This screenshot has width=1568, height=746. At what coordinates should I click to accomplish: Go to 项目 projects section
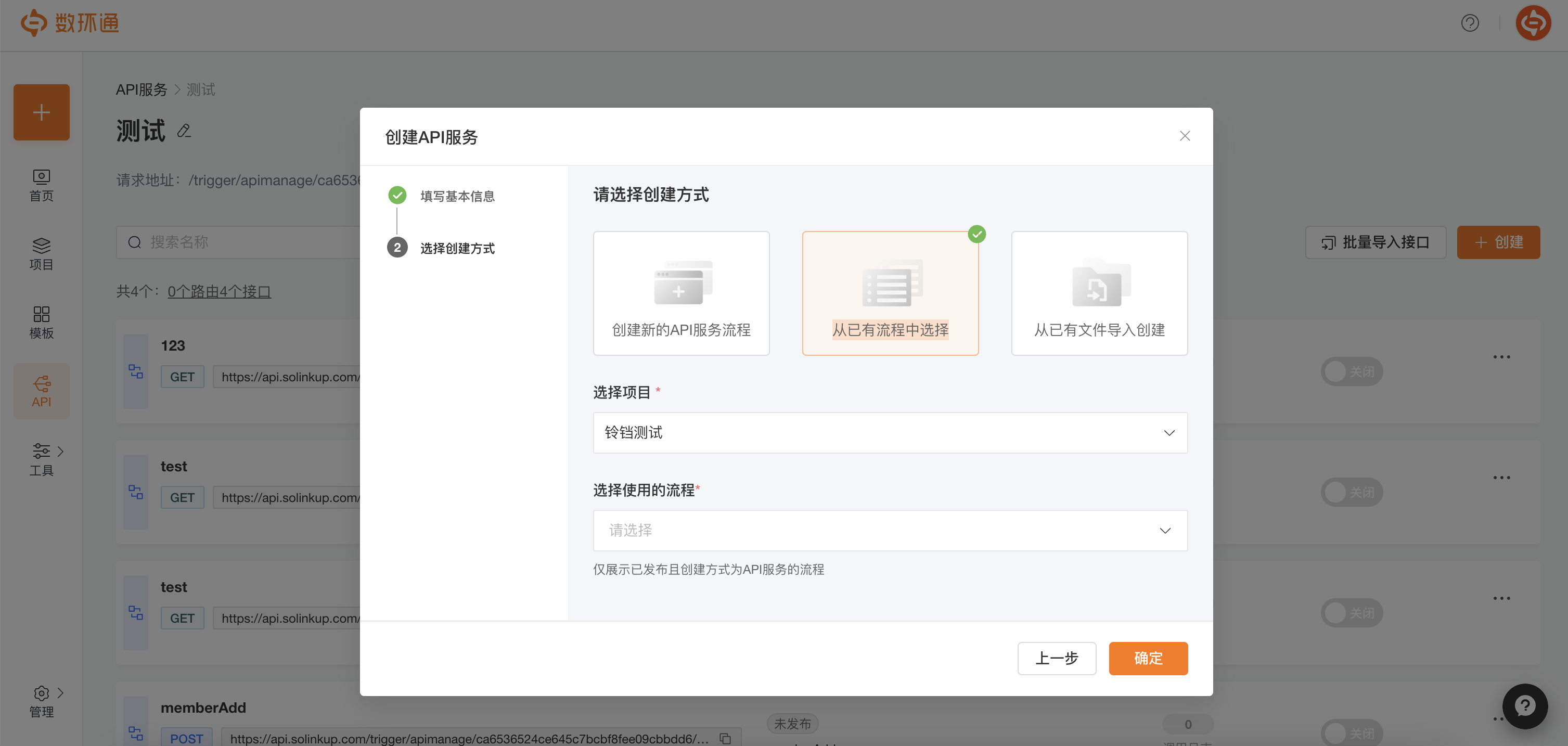click(42, 254)
